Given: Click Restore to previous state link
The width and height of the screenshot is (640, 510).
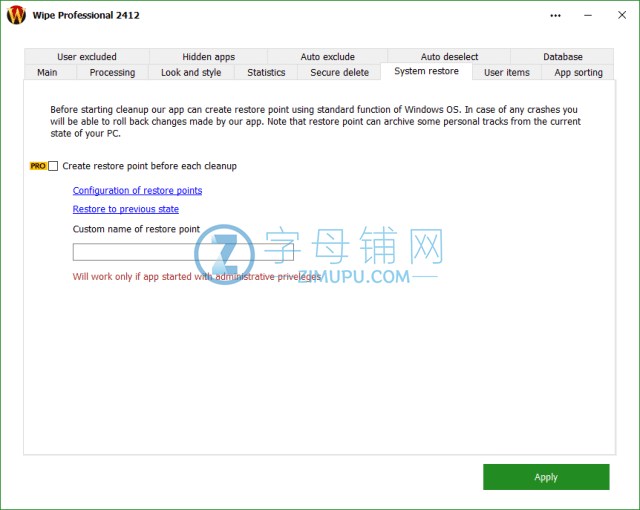Looking at the screenshot, I should 126,209.
